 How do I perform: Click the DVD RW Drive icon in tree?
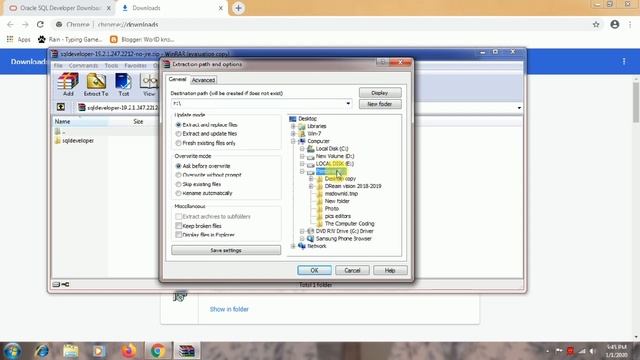tap(311, 231)
